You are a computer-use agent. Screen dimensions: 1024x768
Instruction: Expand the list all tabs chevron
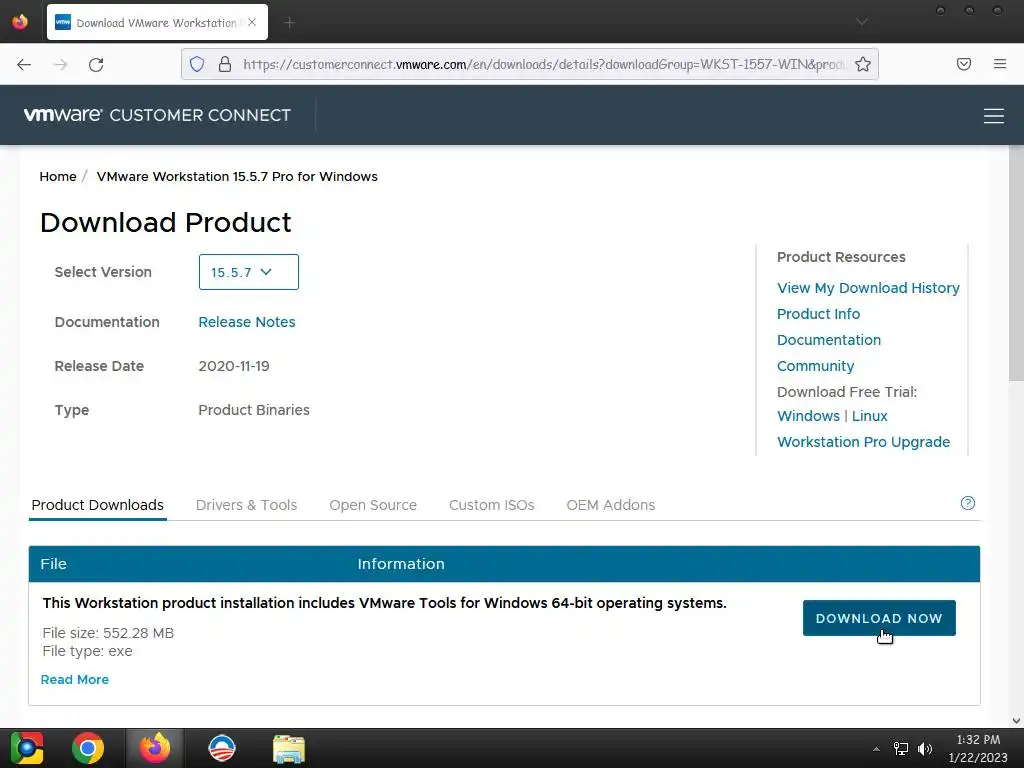pyautogui.click(x=862, y=22)
